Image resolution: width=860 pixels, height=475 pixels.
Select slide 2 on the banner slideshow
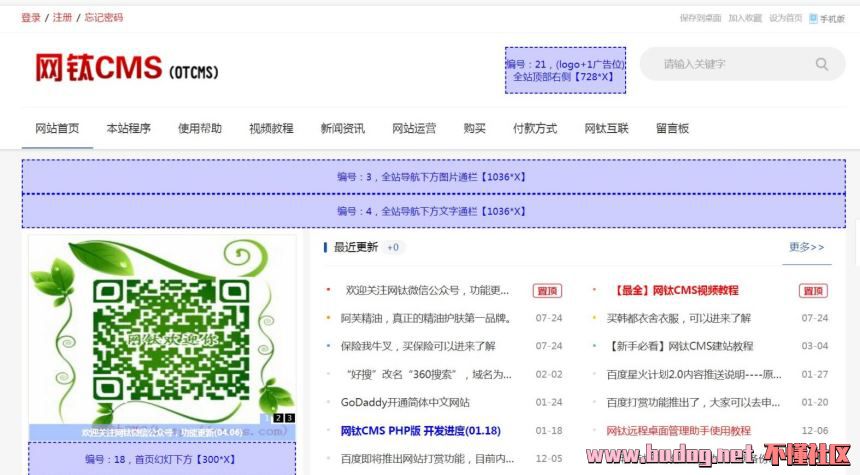[278, 418]
